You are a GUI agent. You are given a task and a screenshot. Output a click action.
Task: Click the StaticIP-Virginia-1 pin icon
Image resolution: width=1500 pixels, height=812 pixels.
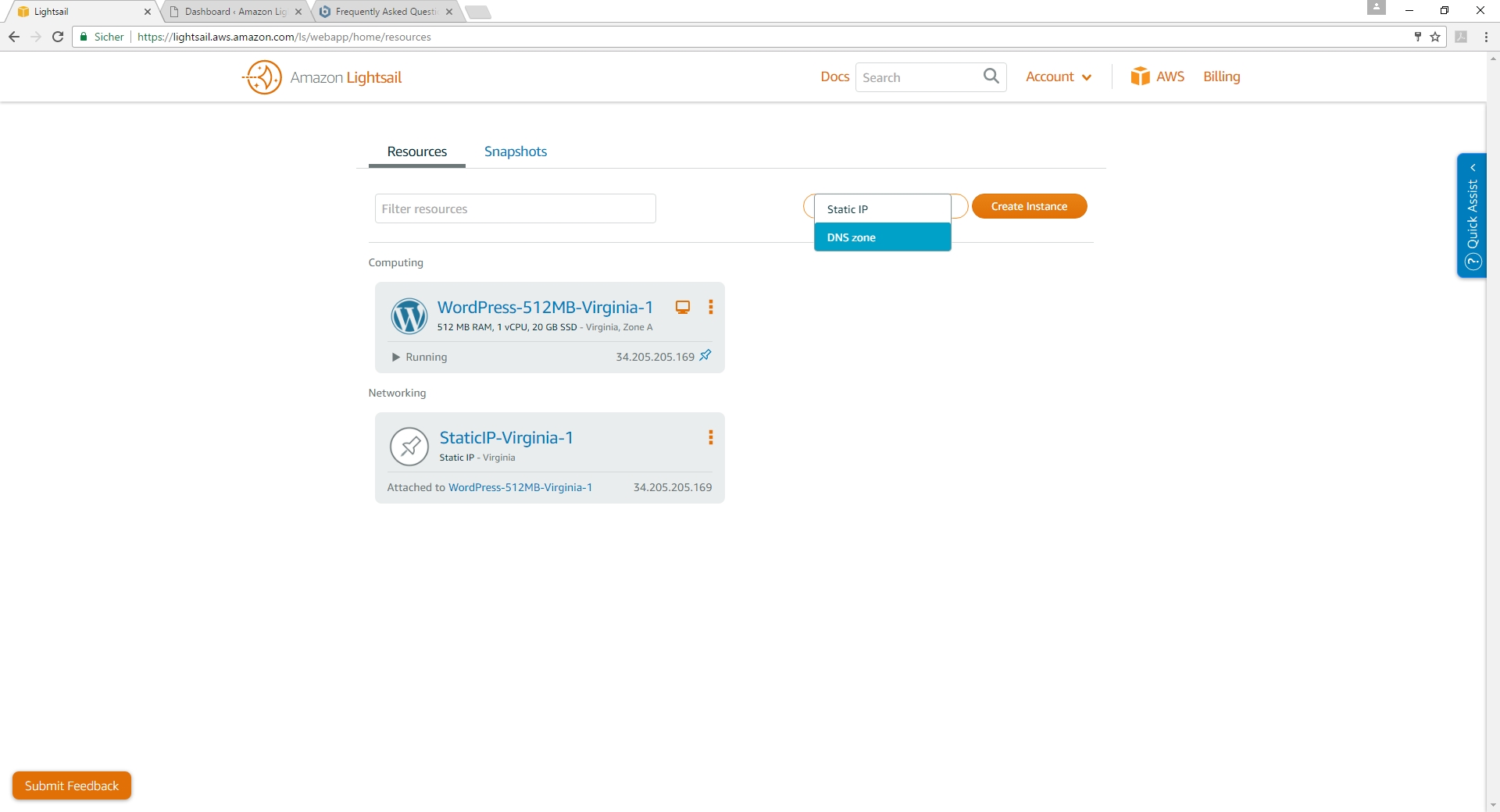409,447
